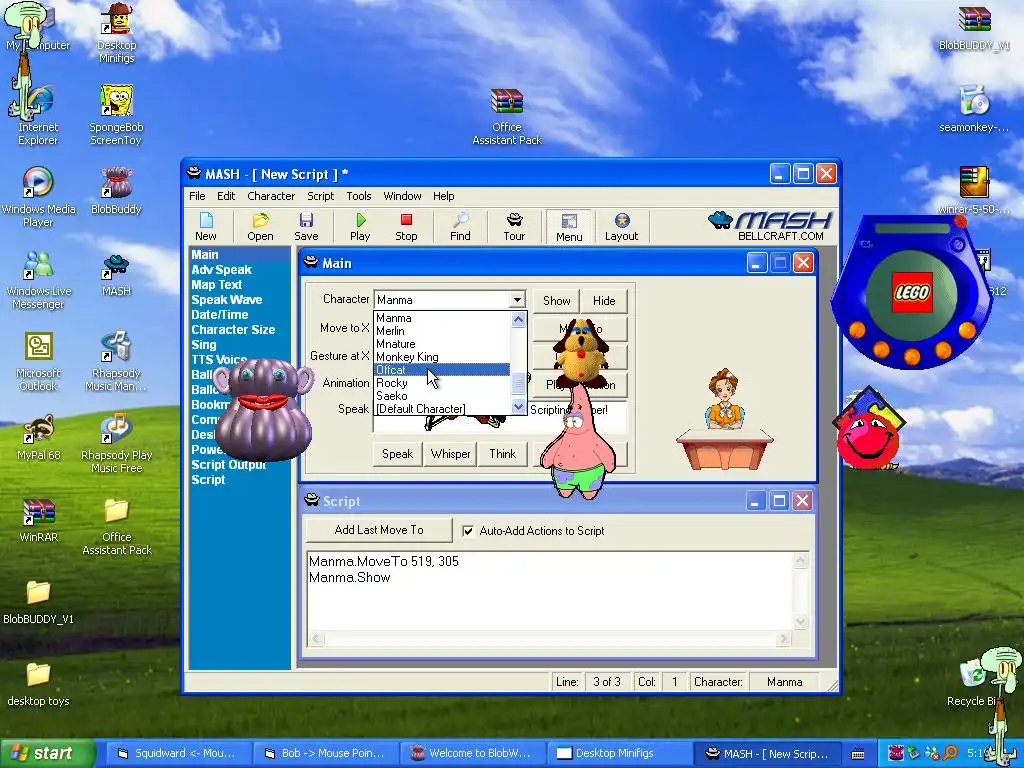Select the Rhapsody Play Music Free icon

(x=116, y=443)
